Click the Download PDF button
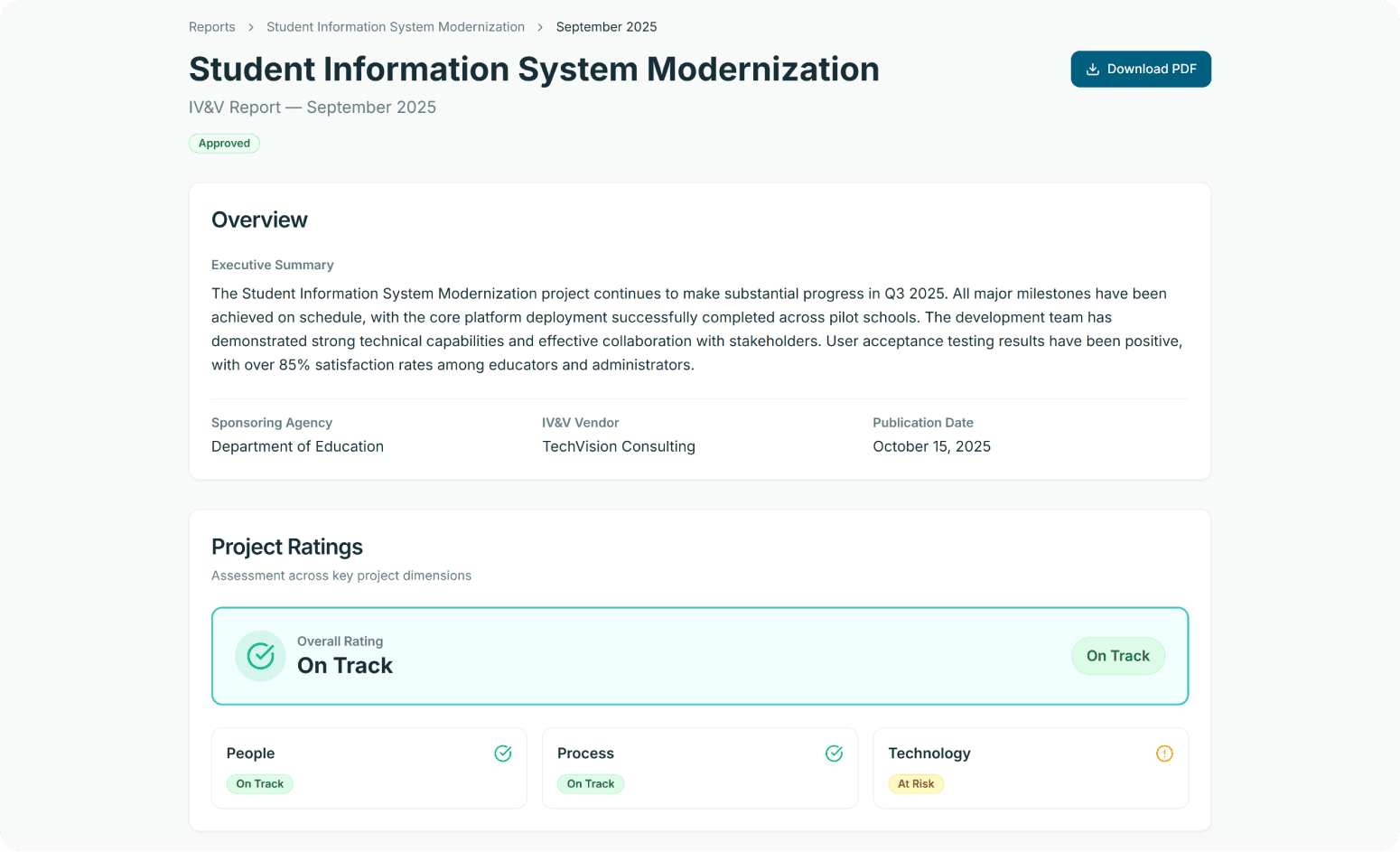 tap(1141, 69)
